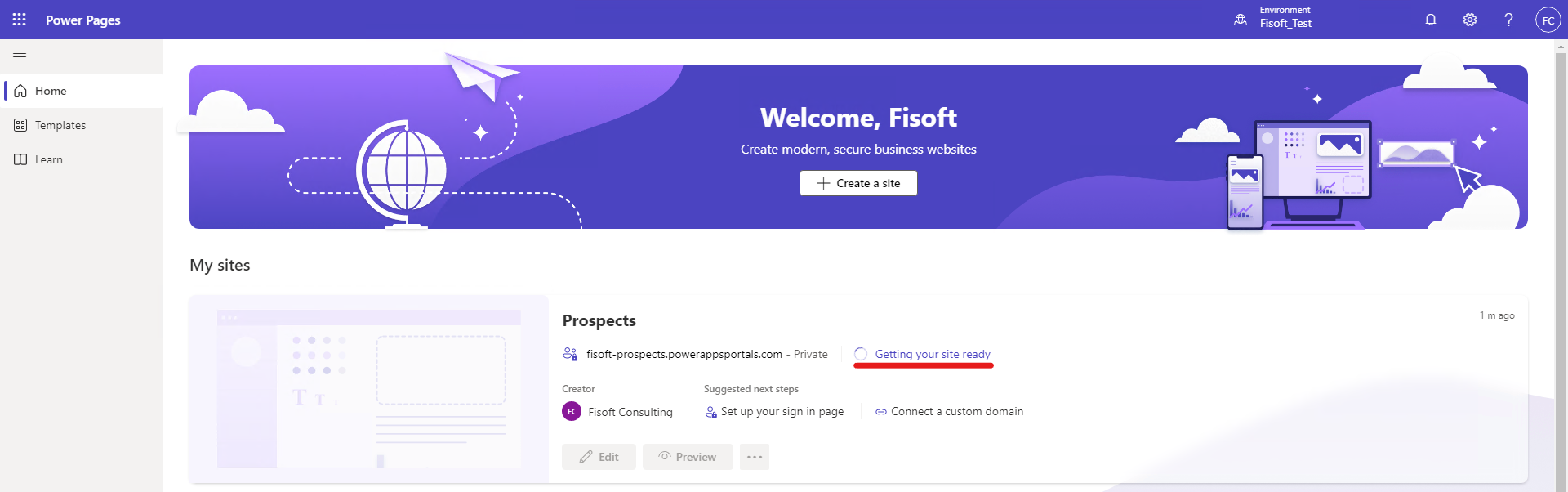
Task: Open the Power Pages settings gear
Action: (1469, 19)
